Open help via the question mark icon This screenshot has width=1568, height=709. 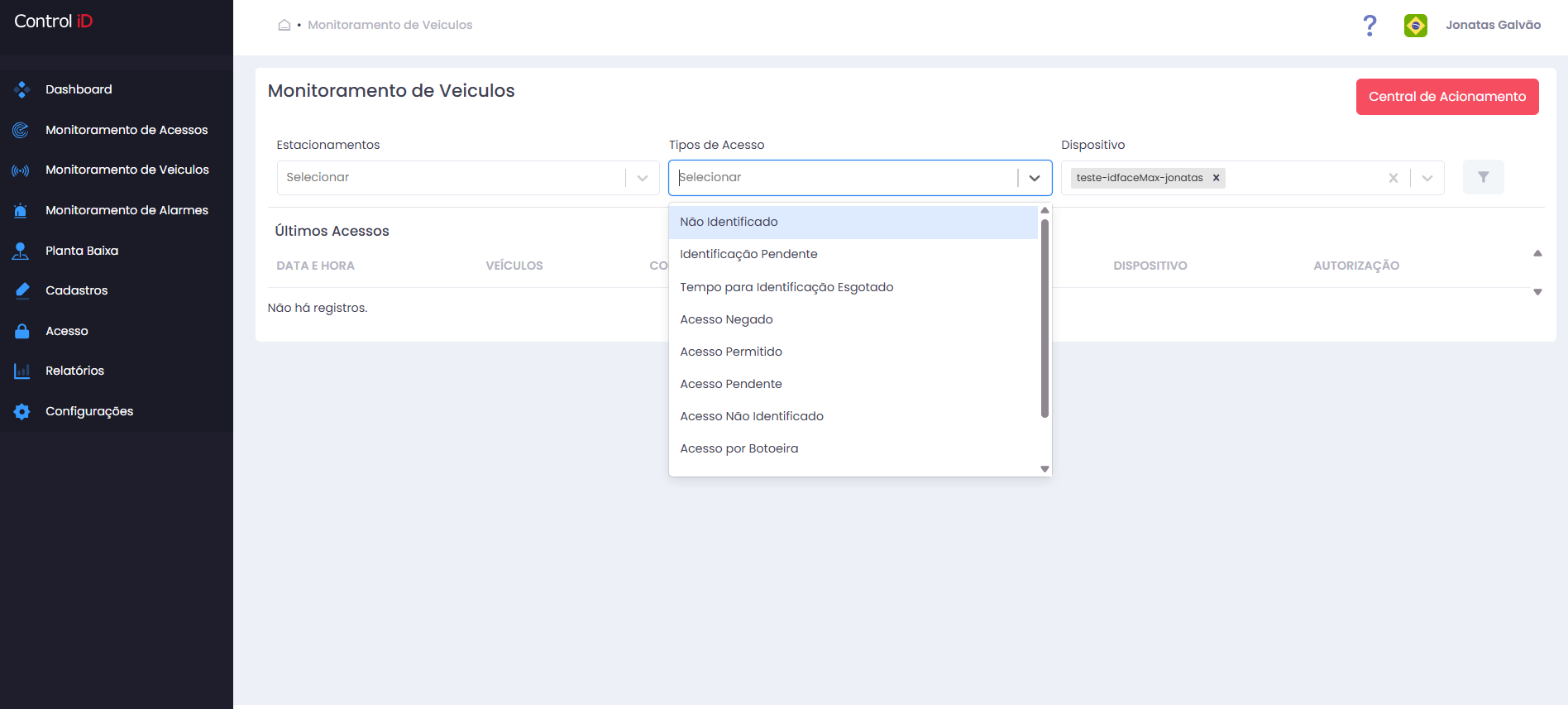coord(1370,26)
